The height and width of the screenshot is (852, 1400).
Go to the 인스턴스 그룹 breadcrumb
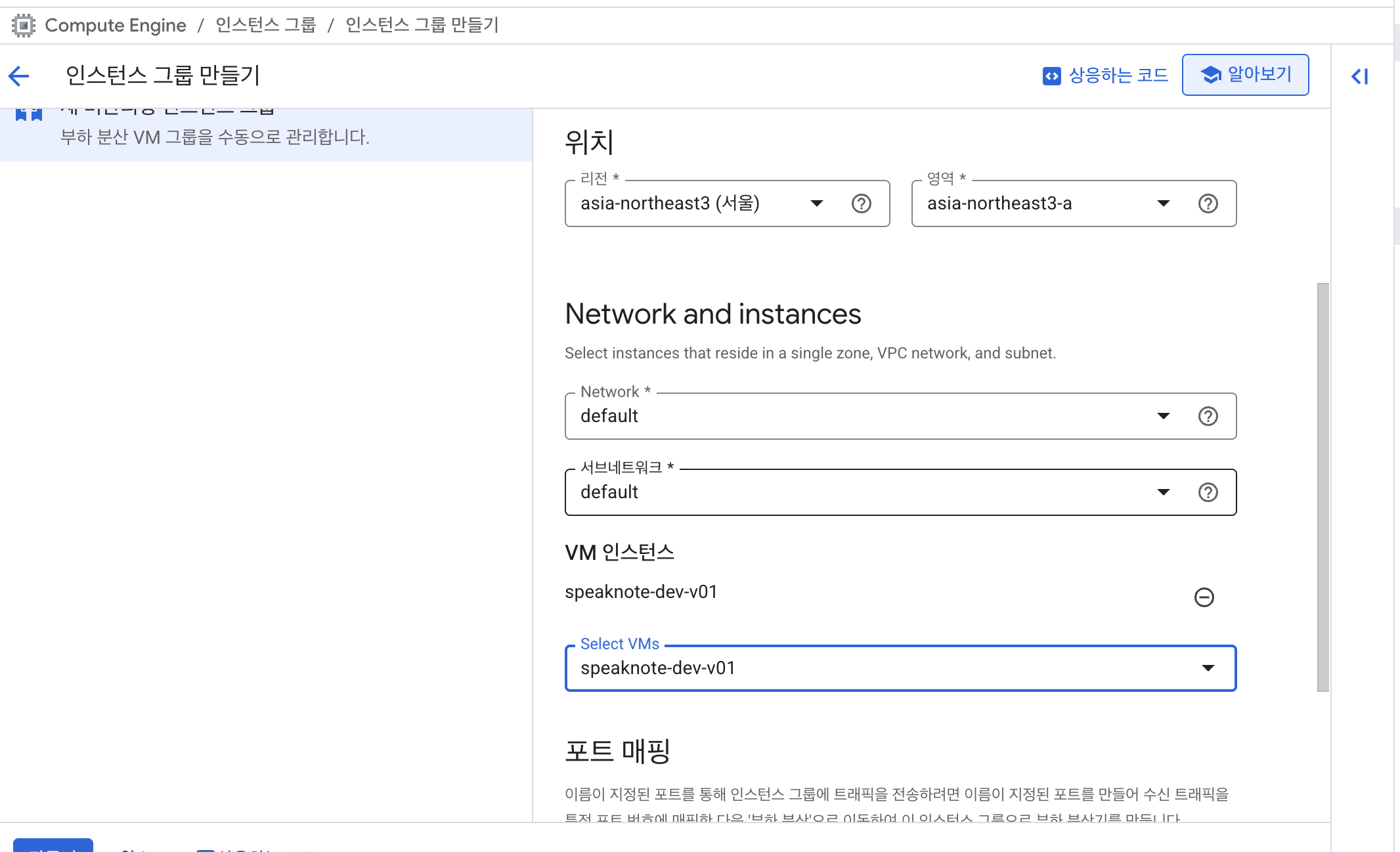[265, 25]
